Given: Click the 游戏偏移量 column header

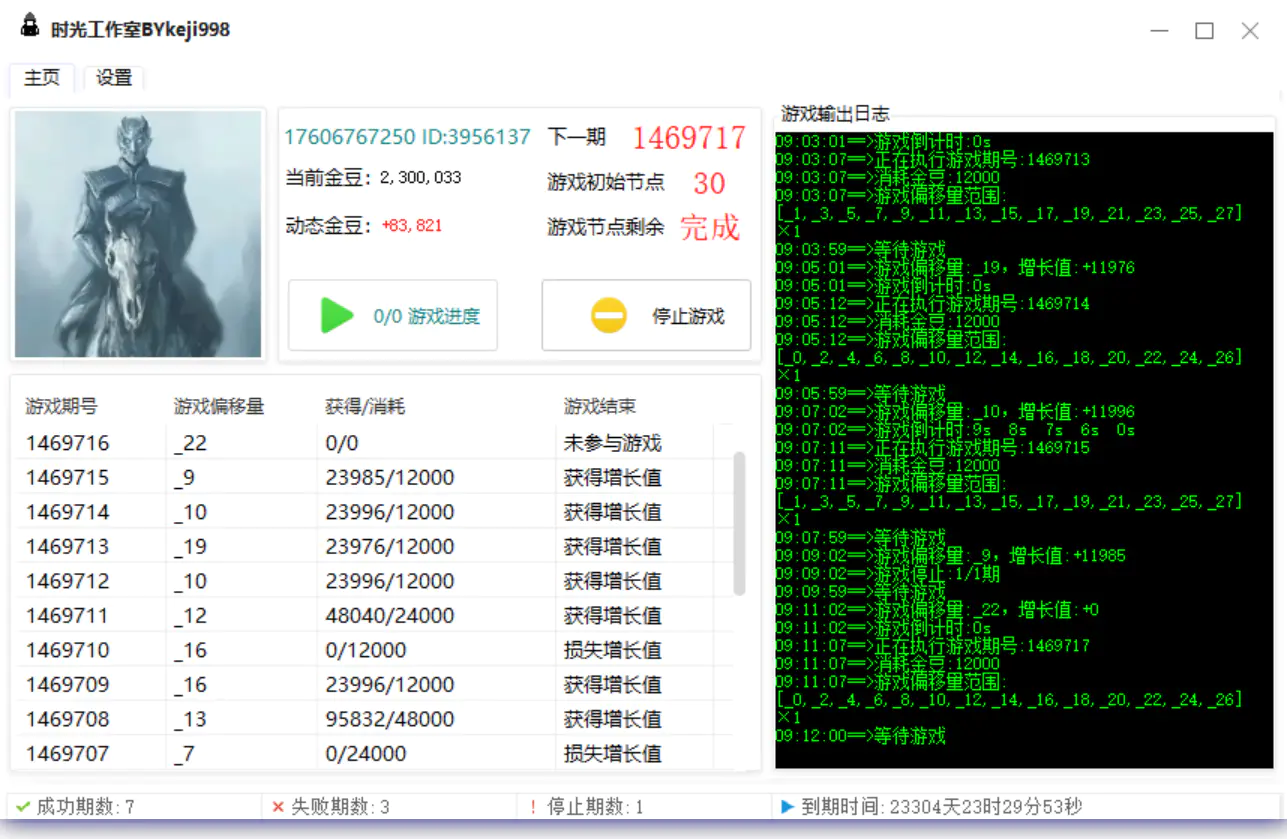Looking at the screenshot, I should [218, 406].
